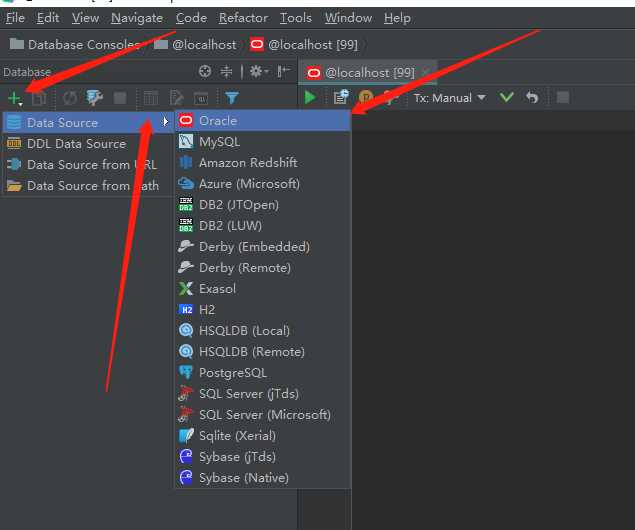Select Sybase (Native) data source

pos(263,478)
